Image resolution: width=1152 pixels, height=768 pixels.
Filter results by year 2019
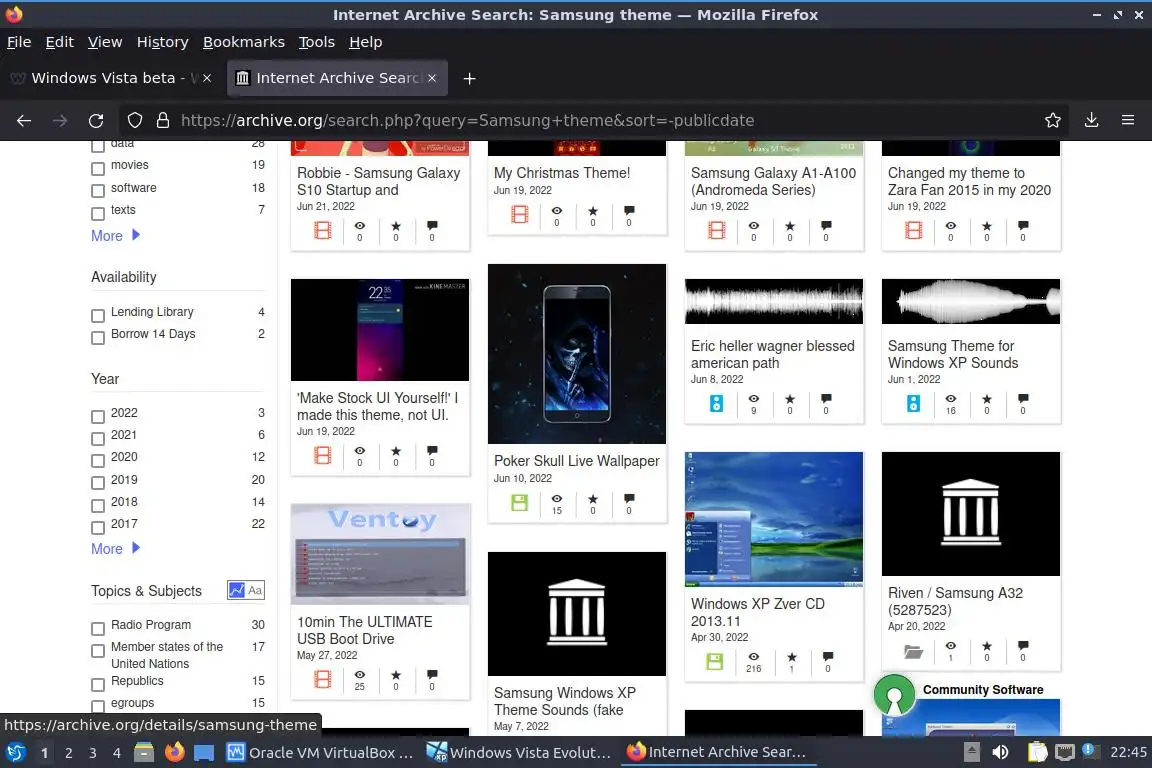(98, 483)
